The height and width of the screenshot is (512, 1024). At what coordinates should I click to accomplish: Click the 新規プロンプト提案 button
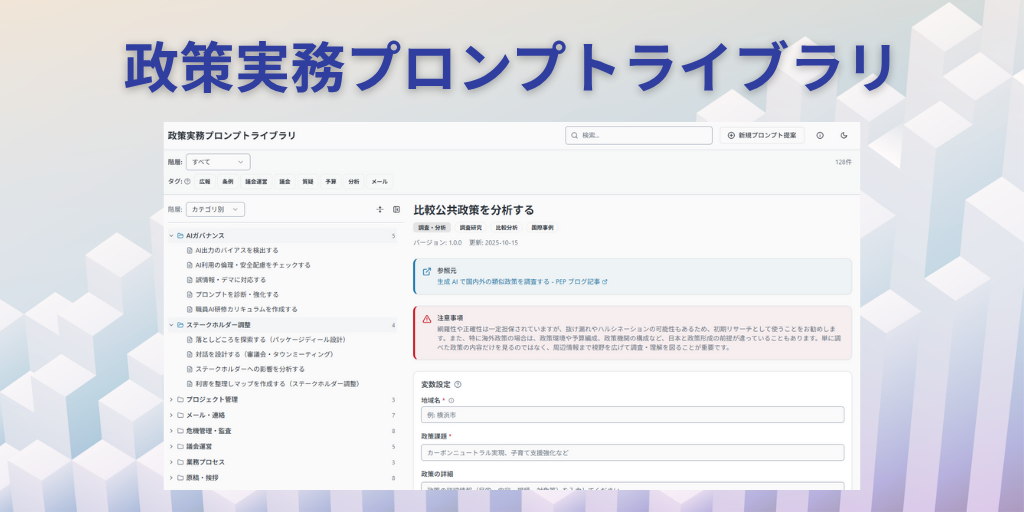[x=762, y=135]
